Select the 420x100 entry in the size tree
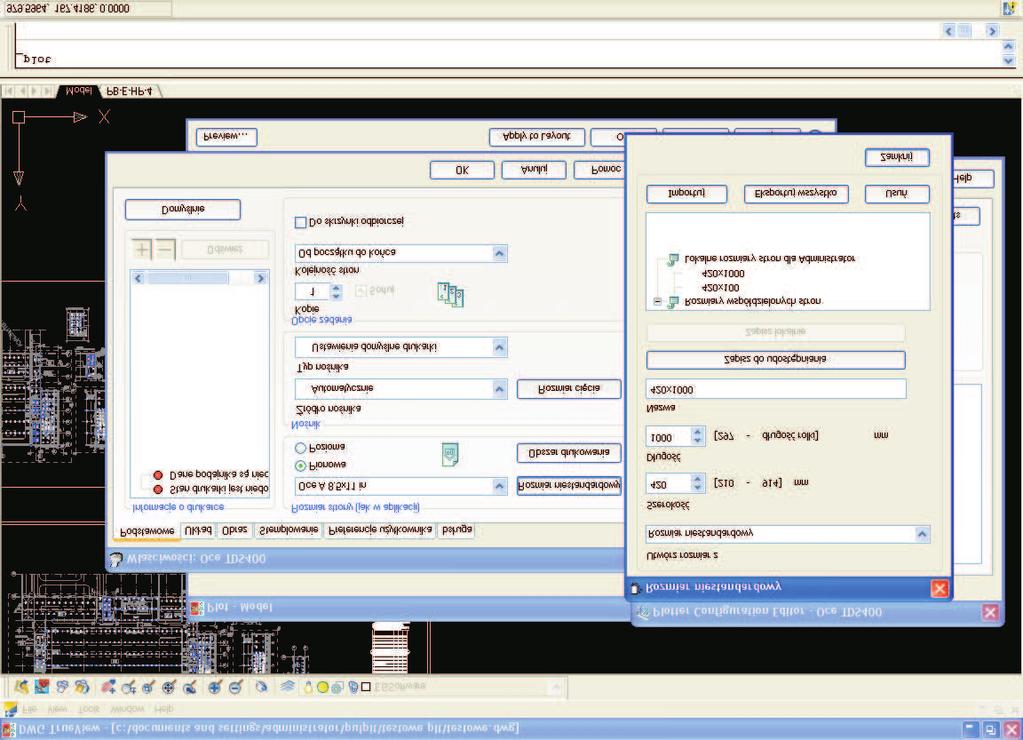The image size is (1023, 740). point(720,288)
